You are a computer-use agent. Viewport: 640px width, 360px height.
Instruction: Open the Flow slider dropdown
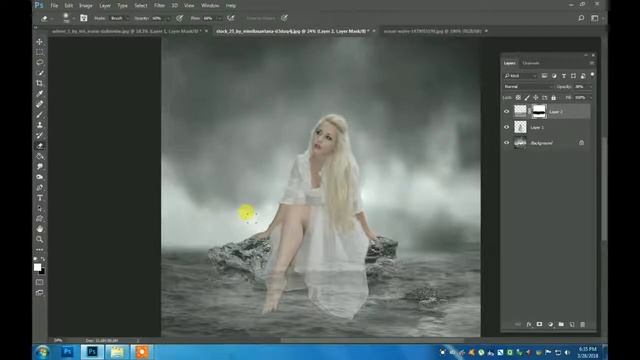click(x=220, y=18)
